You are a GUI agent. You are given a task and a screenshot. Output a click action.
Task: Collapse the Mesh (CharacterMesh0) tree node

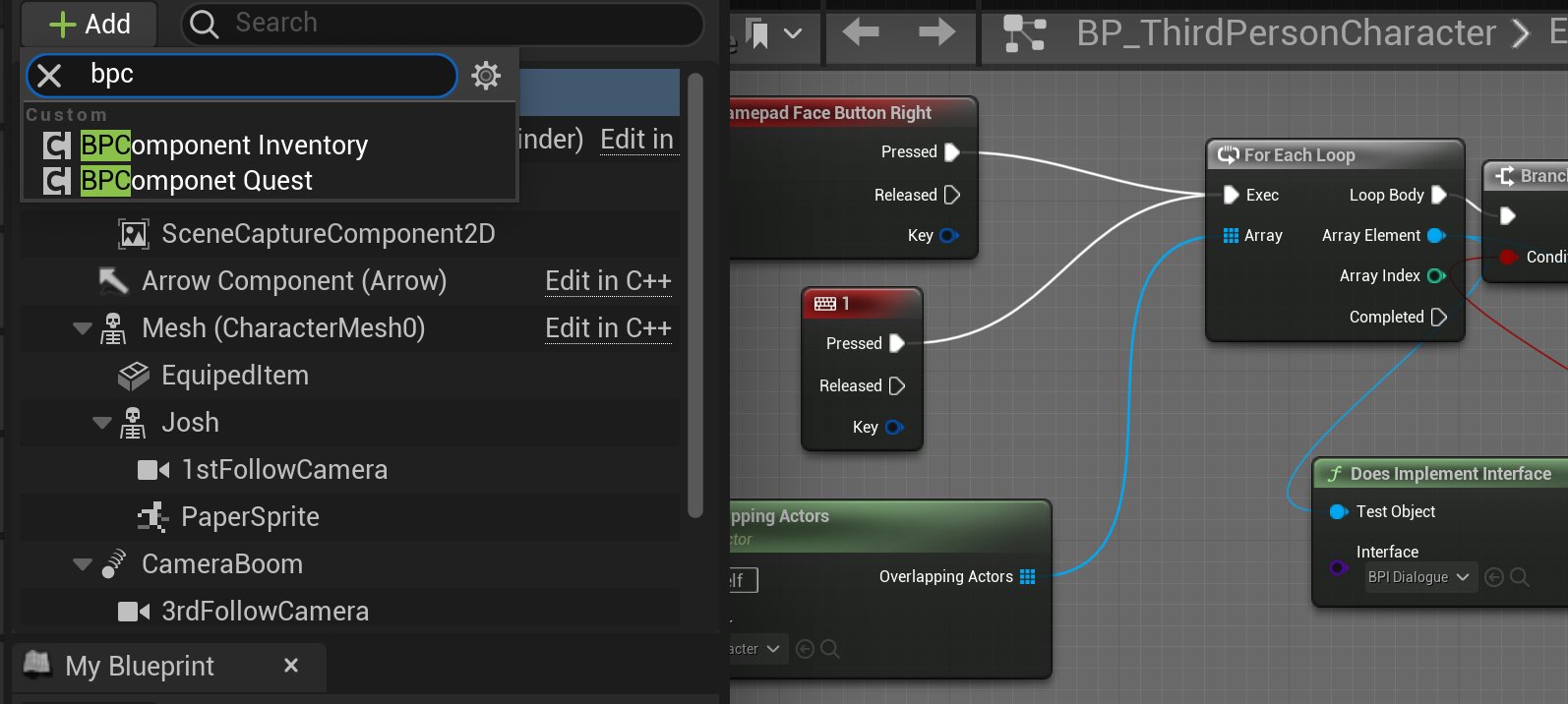click(x=83, y=328)
